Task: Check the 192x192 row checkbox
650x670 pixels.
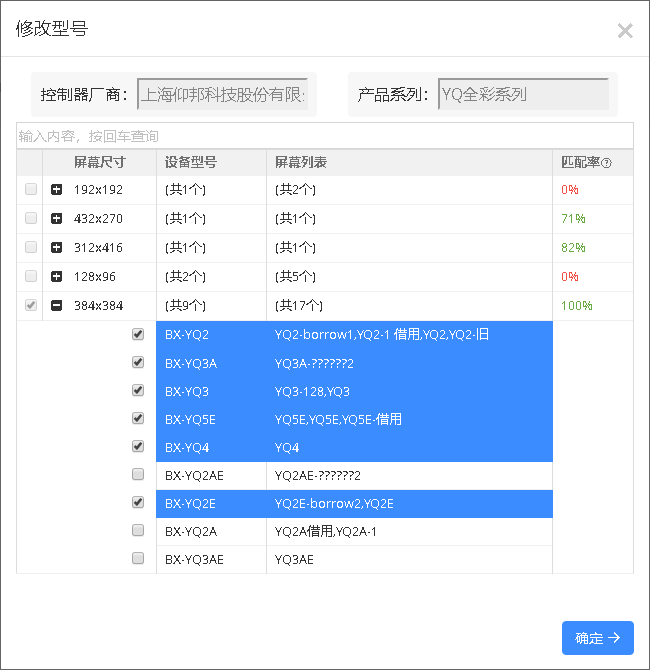Action: (31, 189)
